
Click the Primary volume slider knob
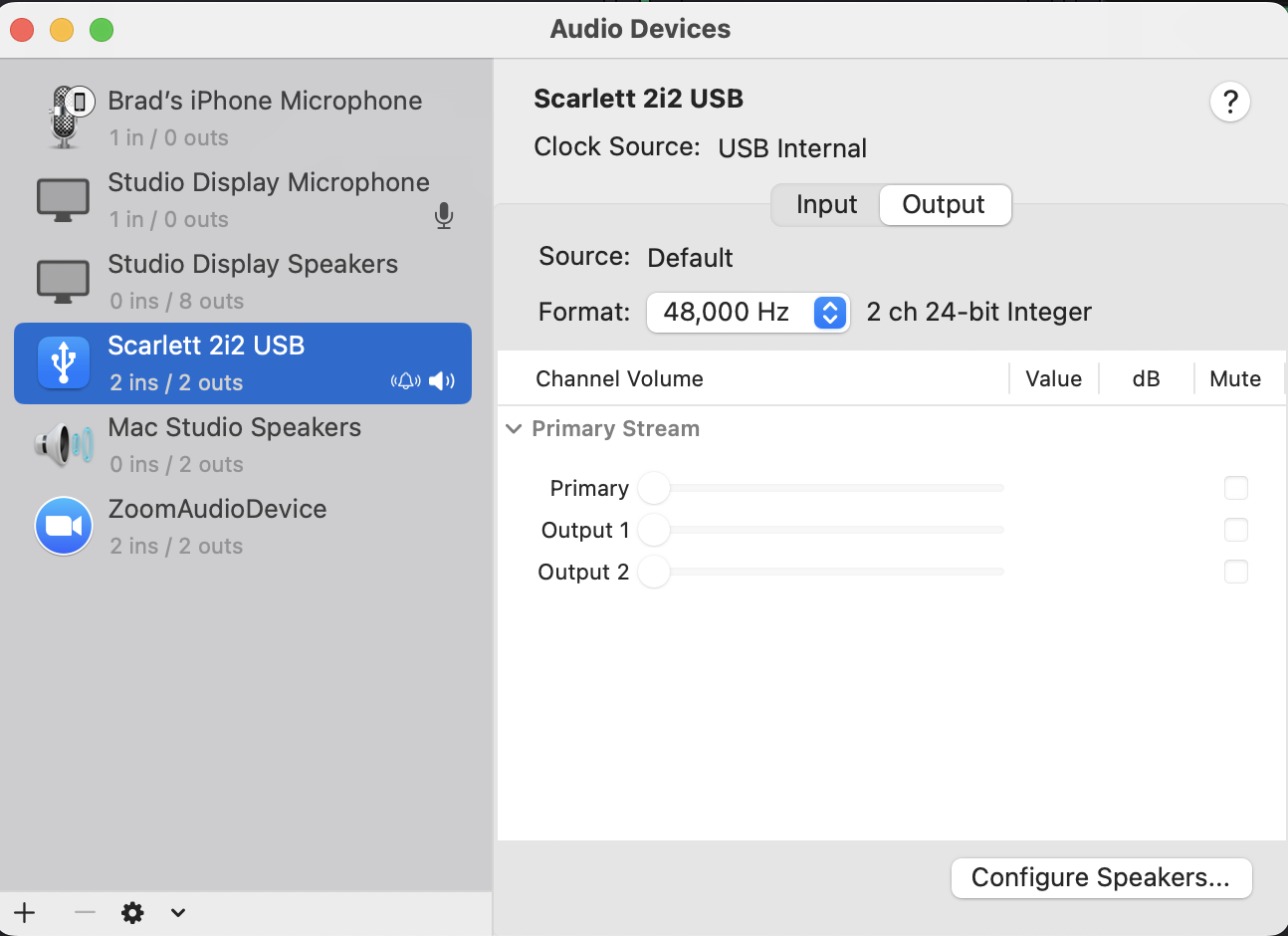pyautogui.click(x=654, y=488)
